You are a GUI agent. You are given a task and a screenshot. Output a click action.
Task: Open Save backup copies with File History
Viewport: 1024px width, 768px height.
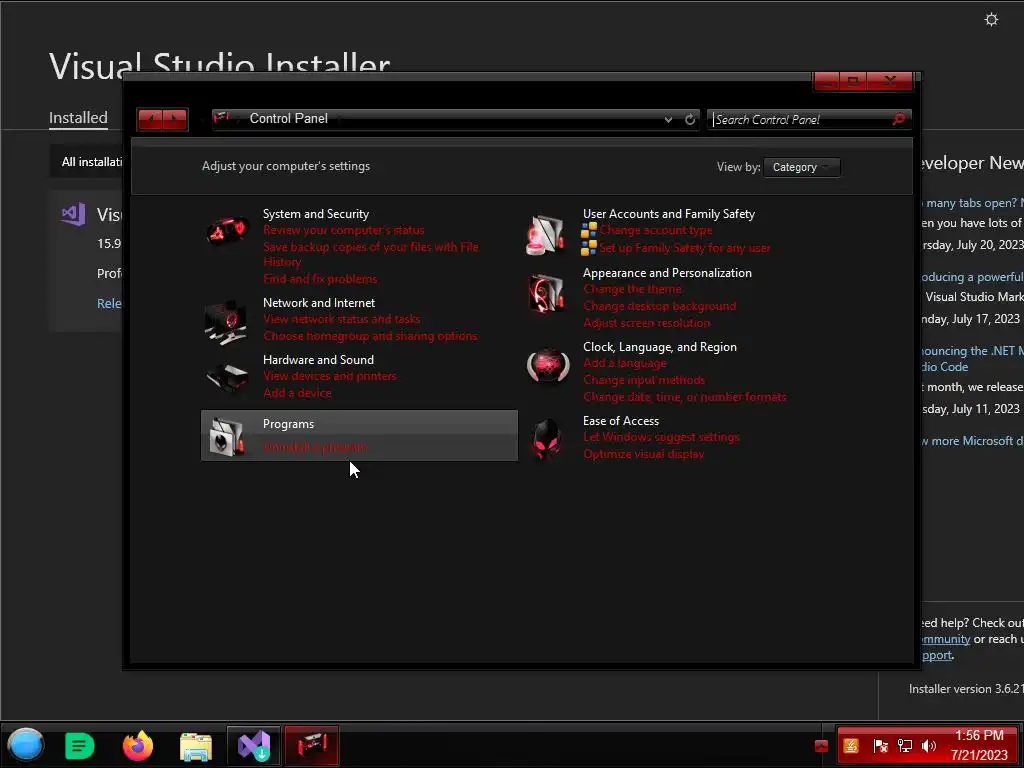click(x=370, y=254)
